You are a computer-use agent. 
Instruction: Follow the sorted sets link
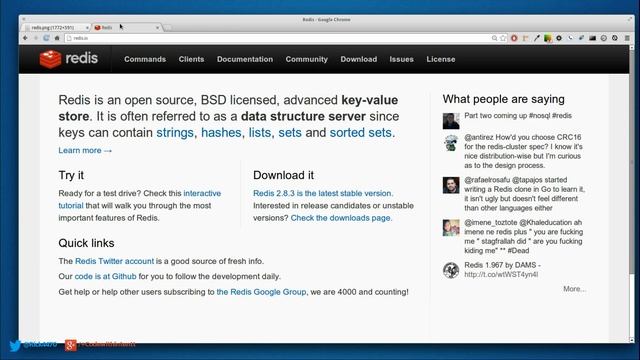pos(360,133)
